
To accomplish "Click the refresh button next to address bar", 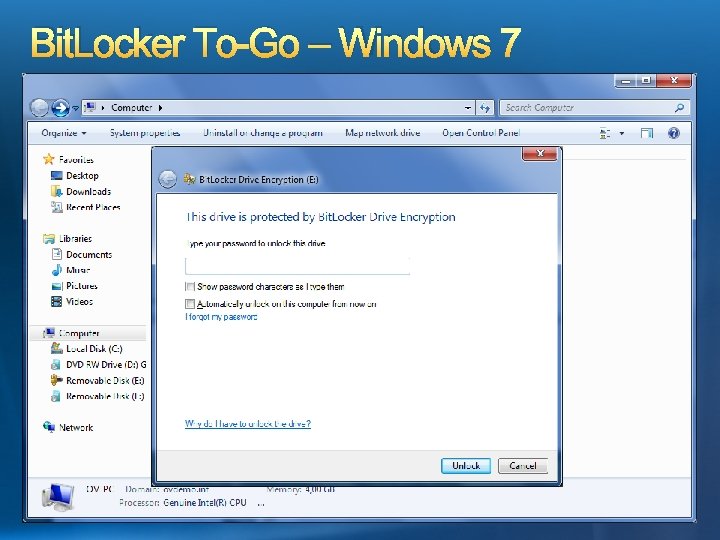I will pyautogui.click(x=485, y=108).
